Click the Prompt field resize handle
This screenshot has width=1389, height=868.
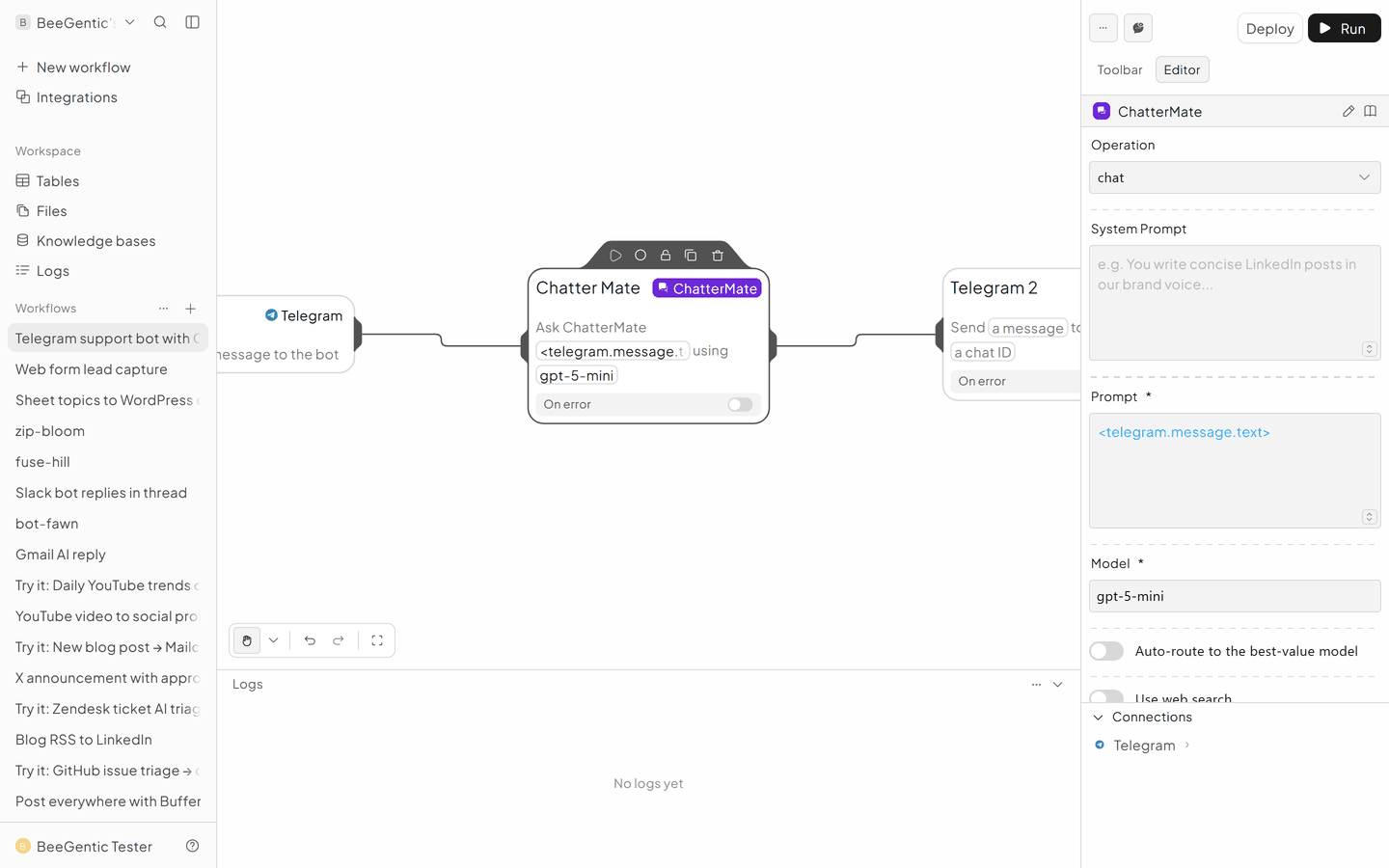(x=1369, y=517)
